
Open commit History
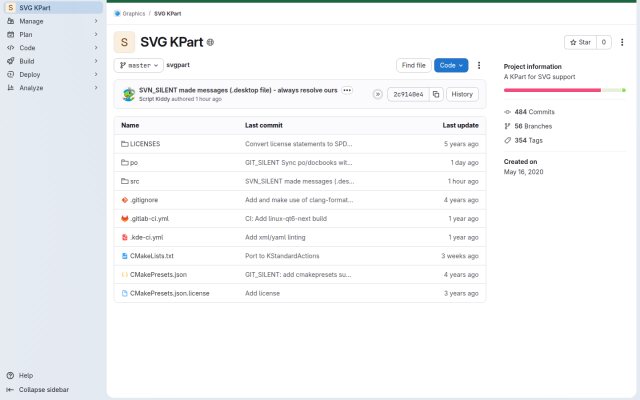pos(462,94)
